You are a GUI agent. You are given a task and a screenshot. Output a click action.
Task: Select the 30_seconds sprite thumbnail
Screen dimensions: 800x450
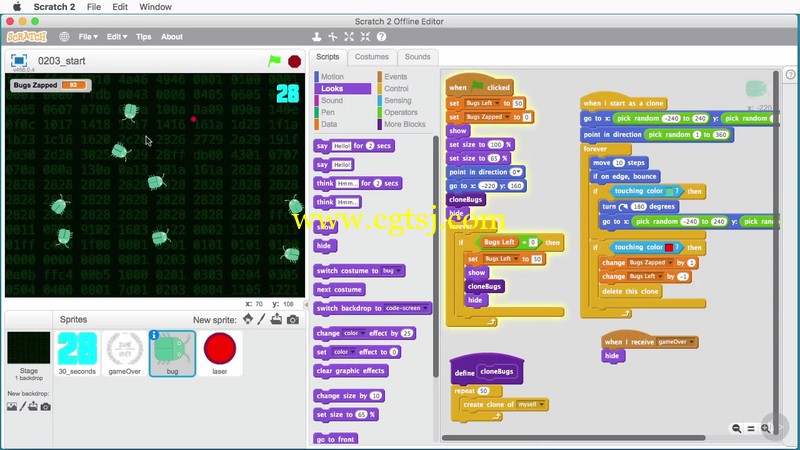(77, 353)
